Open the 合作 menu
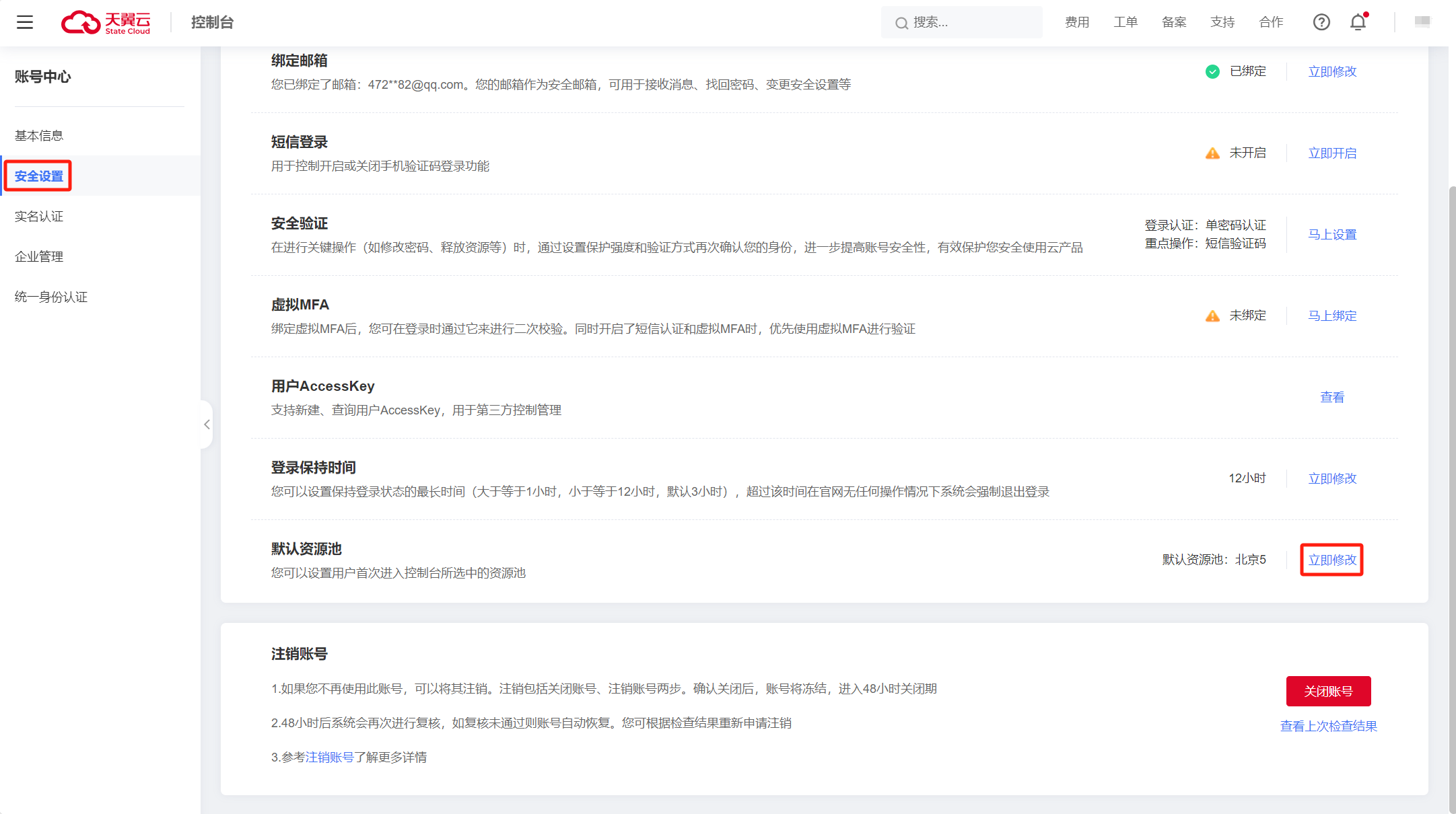Image resolution: width=1456 pixels, height=814 pixels. pyautogui.click(x=1271, y=22)
